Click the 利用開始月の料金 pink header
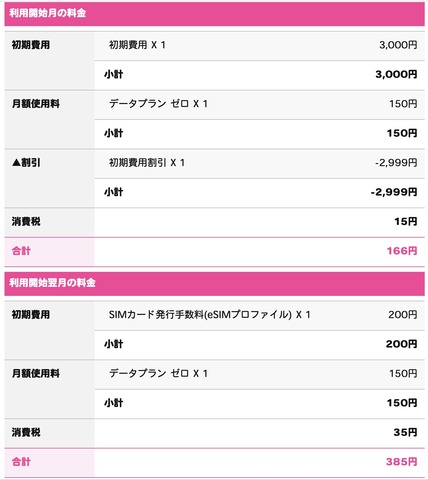Image resolution: width=428 pixels, height=480 pixels. coord(214,13)
